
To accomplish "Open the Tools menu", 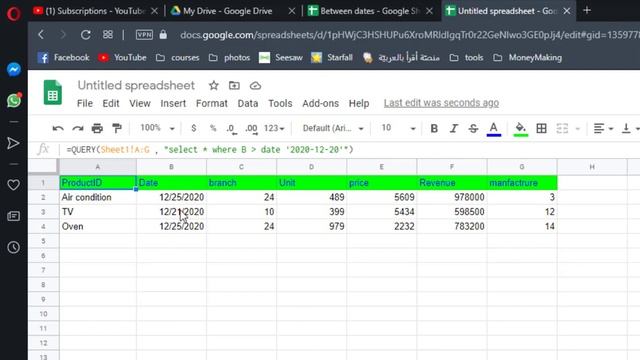I will [280, 104].
